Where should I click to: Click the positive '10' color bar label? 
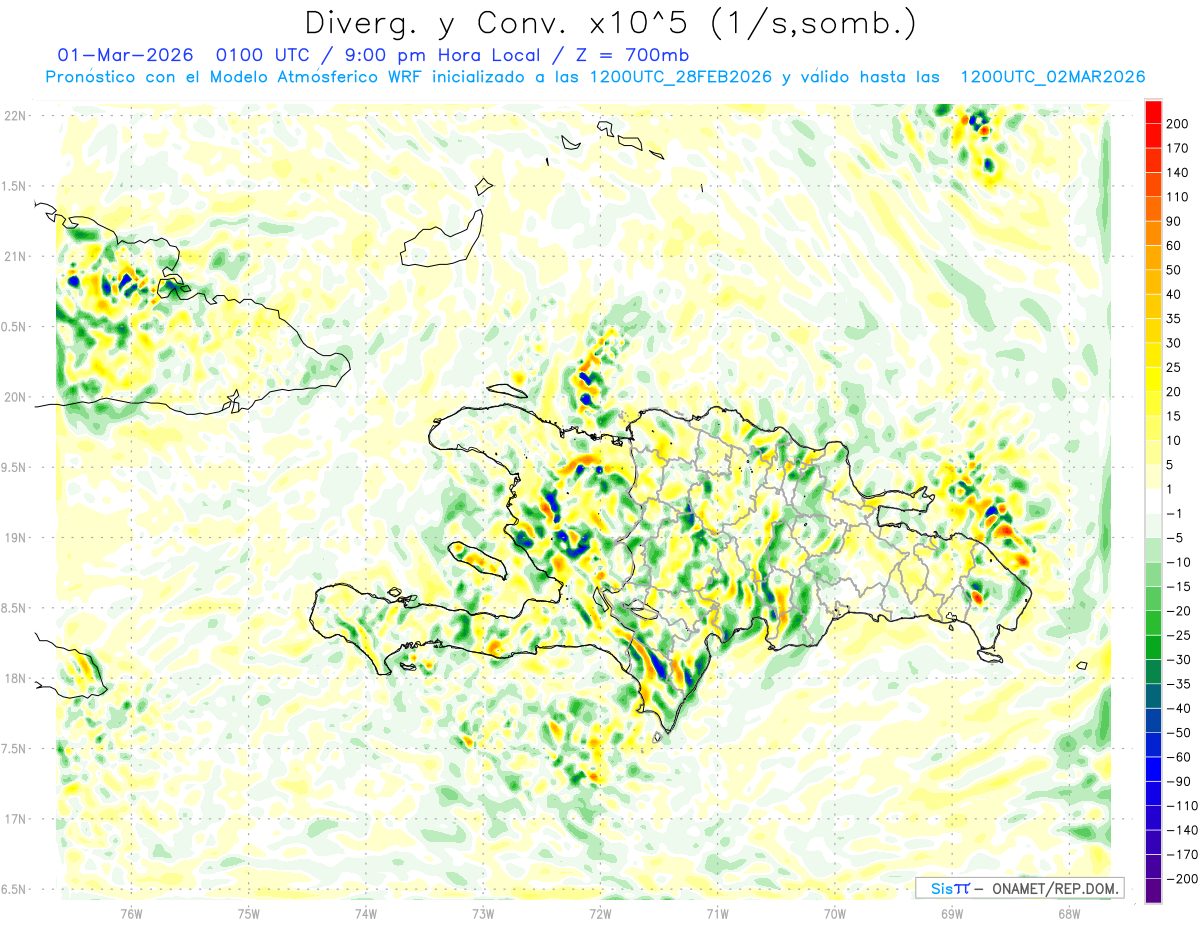(x=1175, y=441)
